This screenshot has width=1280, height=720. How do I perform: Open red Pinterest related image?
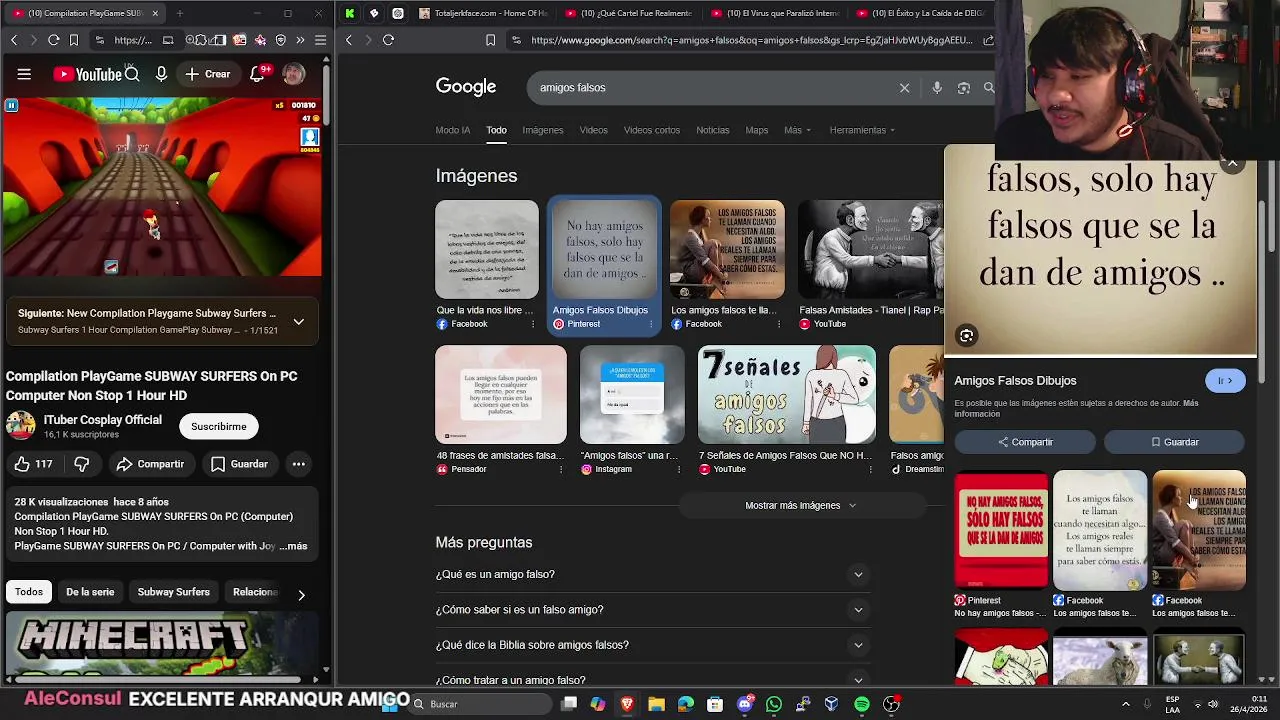(1001, 529)
